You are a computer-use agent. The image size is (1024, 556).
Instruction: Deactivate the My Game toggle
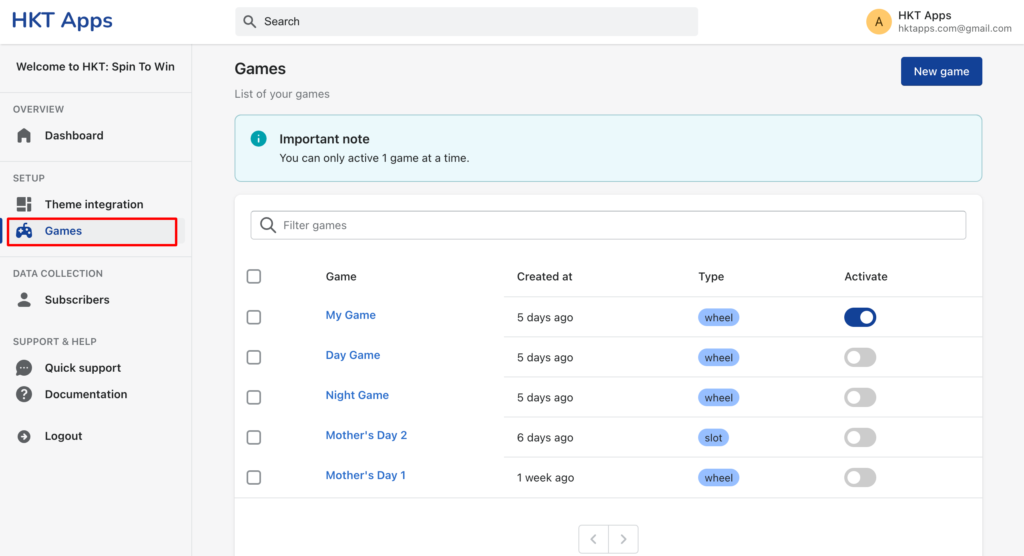(860, 318)
